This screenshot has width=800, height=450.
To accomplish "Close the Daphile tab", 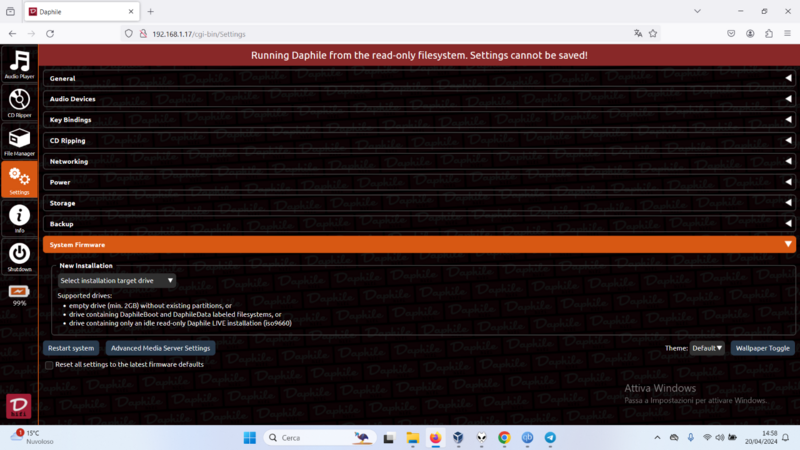I will coord(131,11).
